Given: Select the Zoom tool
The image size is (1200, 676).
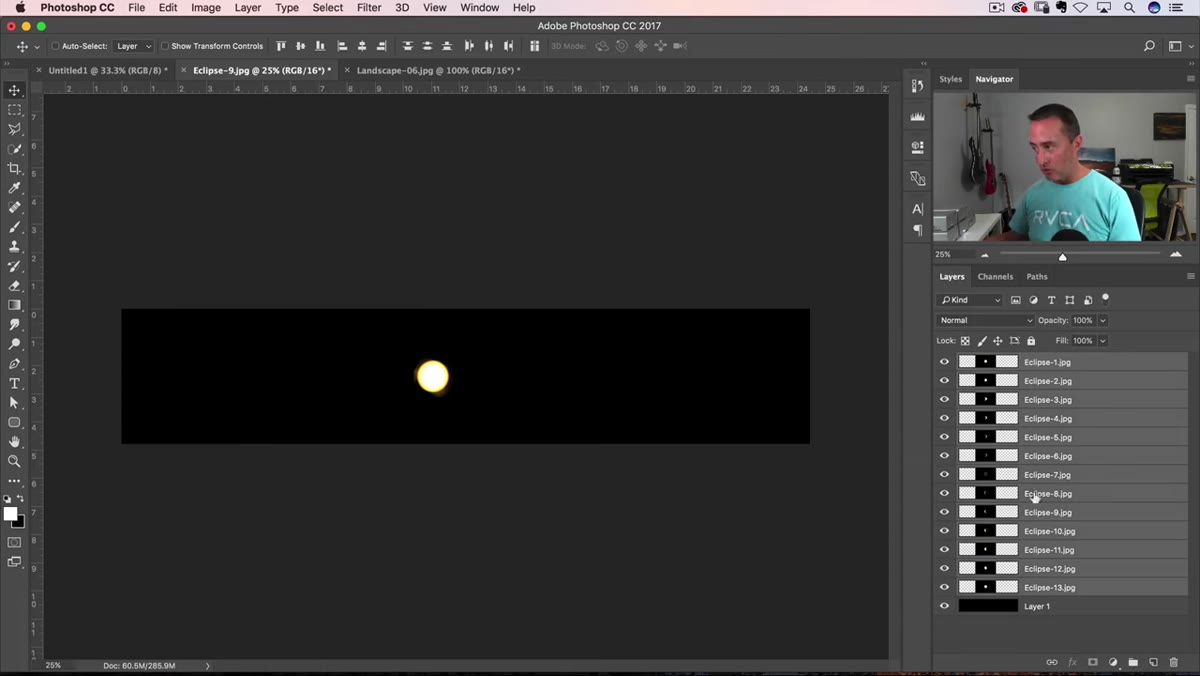Looking at the screenshot, I should click(14, 461).
